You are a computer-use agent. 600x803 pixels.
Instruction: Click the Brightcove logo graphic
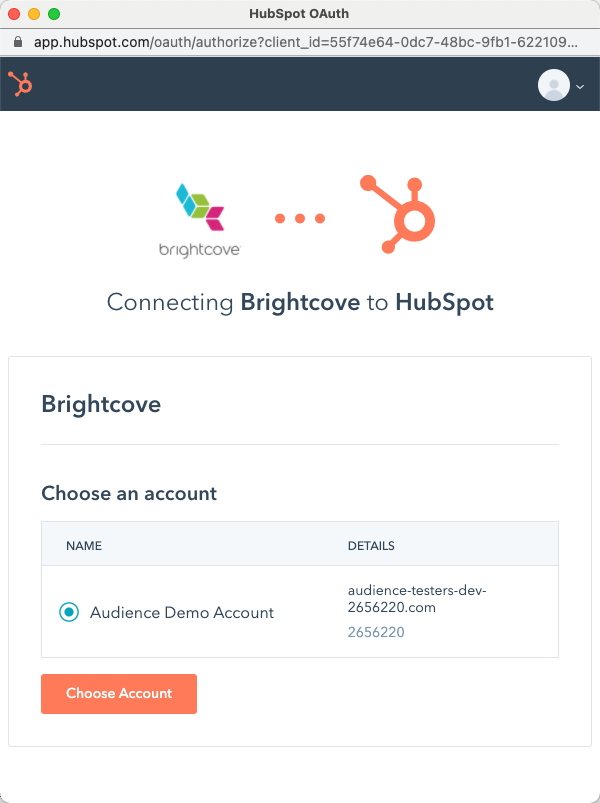tap(197, 203)
